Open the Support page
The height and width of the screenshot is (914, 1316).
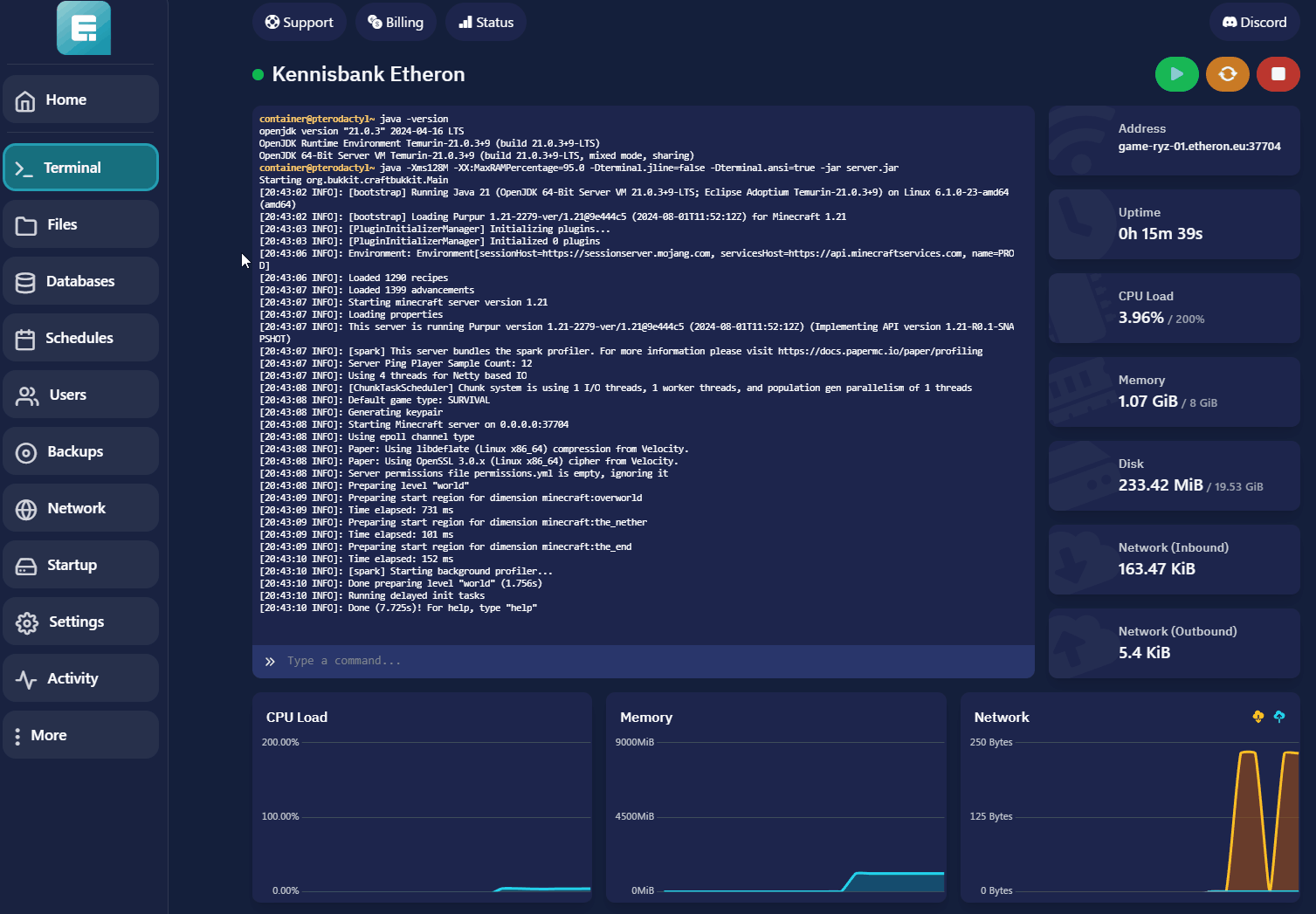point(300,23)
